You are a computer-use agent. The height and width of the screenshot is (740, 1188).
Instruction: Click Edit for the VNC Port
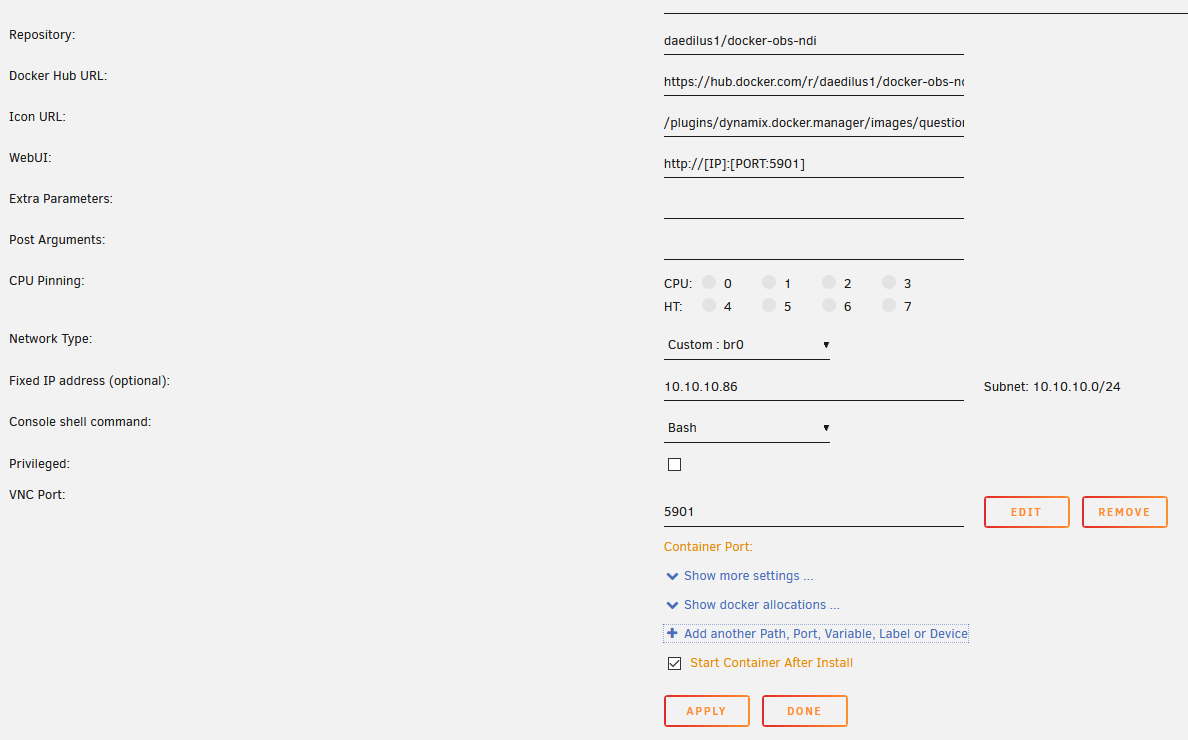pyautogui.click(x=1026, y=512)
